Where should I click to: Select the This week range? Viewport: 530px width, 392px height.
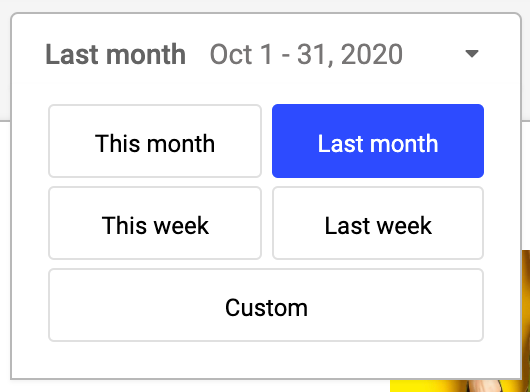tap(155, 223)
